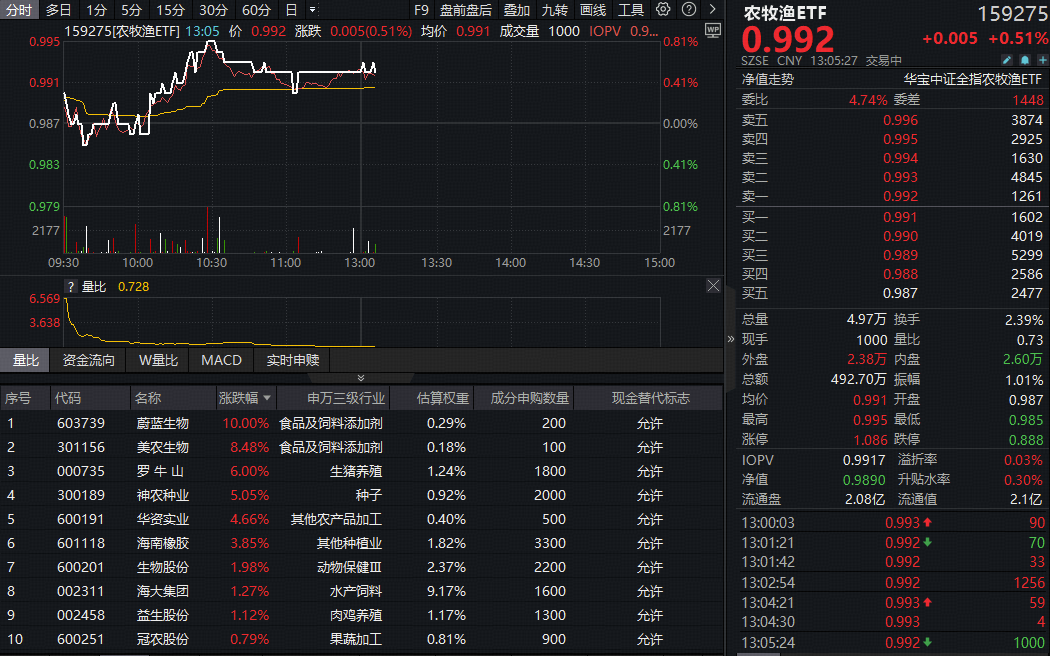Click the pencil edit icon beside the price
Screen dimensions: 1050x656
1007,60
